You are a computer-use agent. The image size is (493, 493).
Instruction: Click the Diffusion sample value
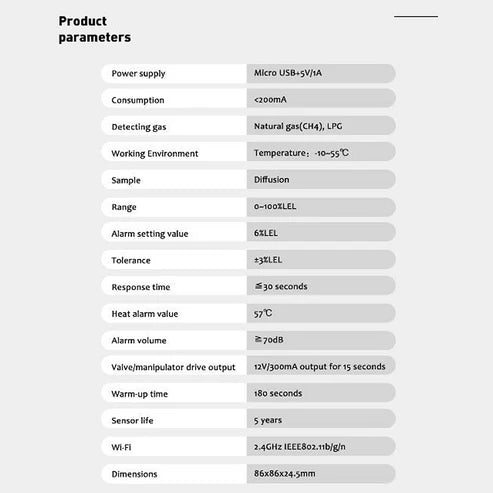(x=272, y=180)
